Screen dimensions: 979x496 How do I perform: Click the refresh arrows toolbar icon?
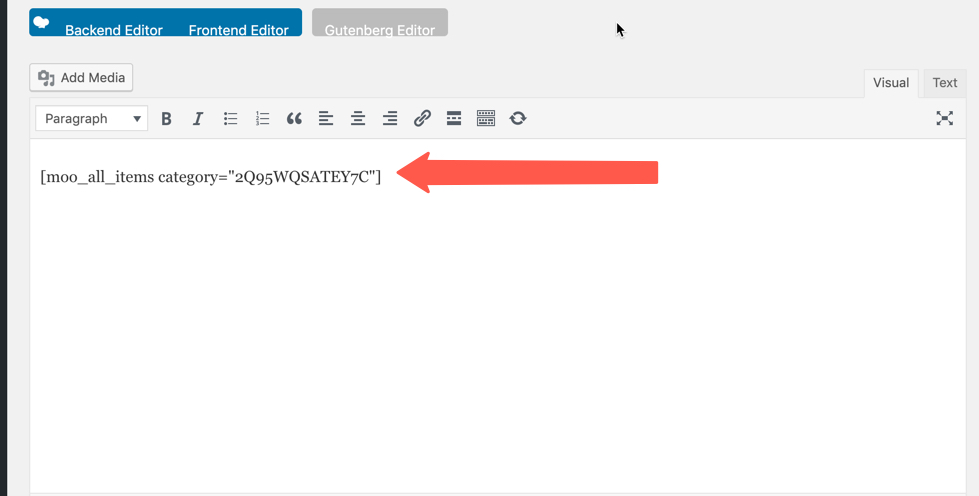[518, 118]
